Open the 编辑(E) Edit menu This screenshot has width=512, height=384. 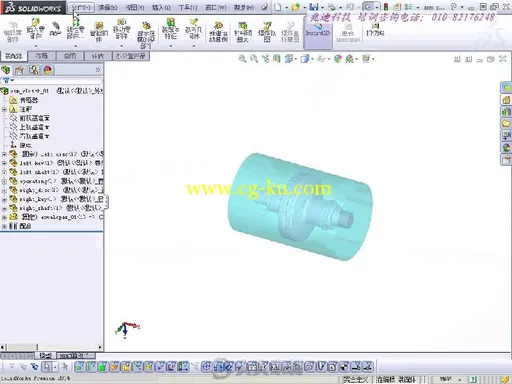click(107, 7)
